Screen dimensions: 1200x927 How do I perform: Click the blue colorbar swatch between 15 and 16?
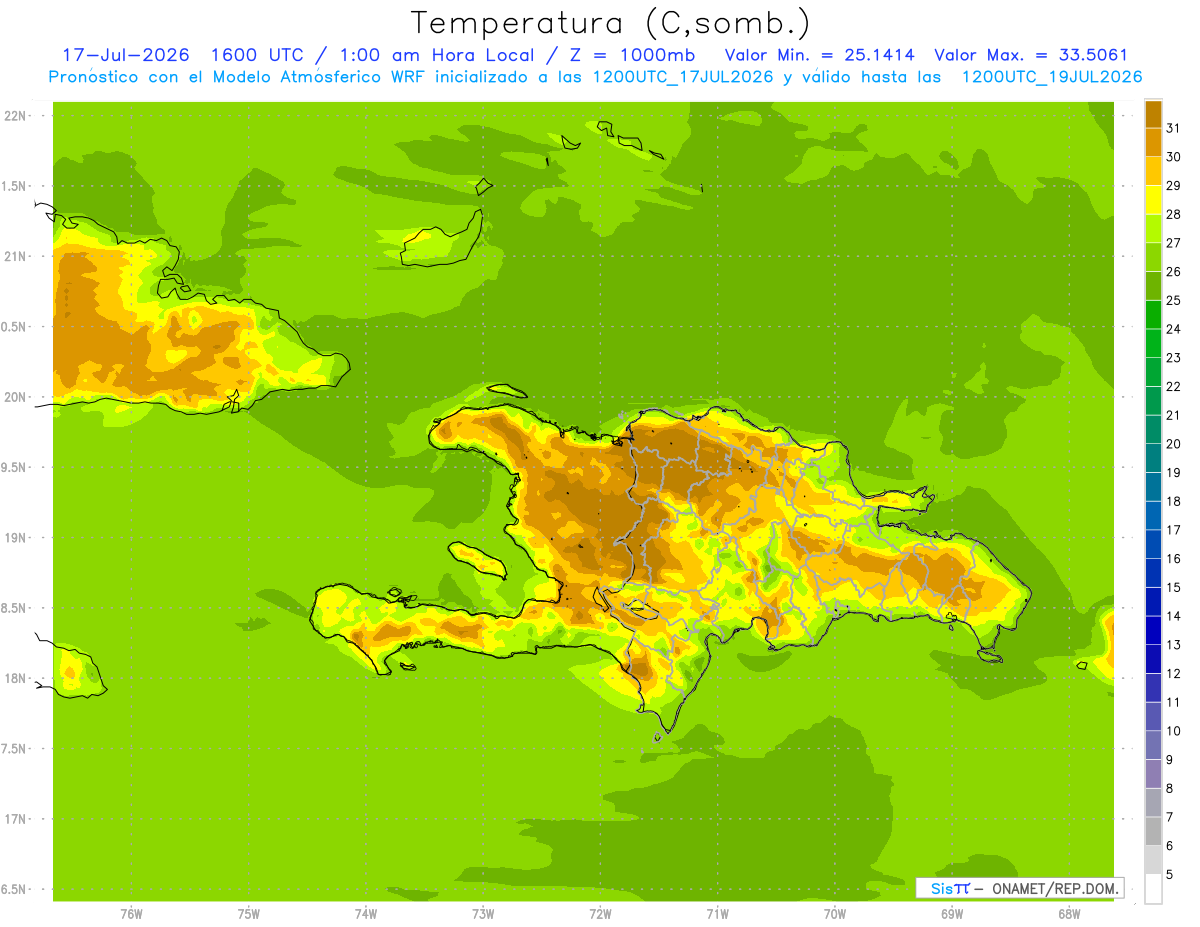1153,572
